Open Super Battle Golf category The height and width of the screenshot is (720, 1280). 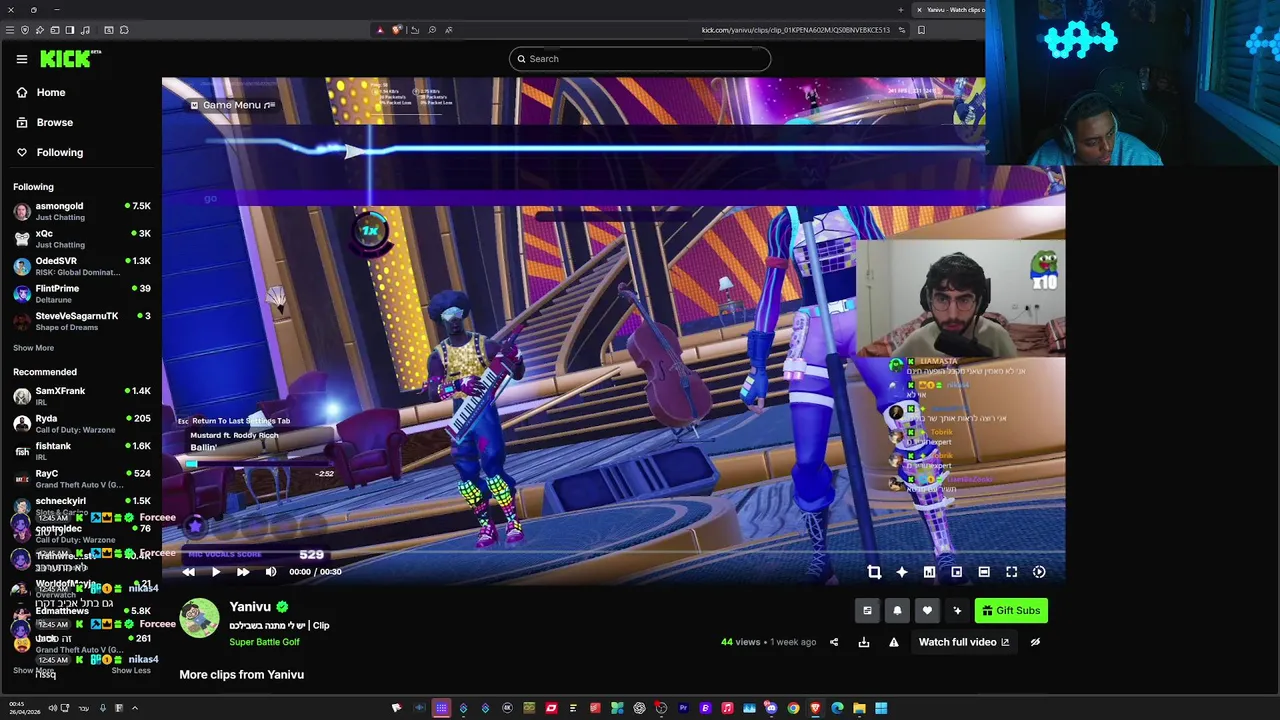[264, 642]
